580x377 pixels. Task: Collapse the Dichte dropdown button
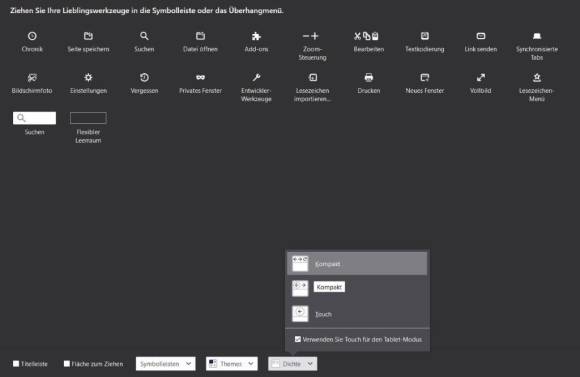click(293, 364)
